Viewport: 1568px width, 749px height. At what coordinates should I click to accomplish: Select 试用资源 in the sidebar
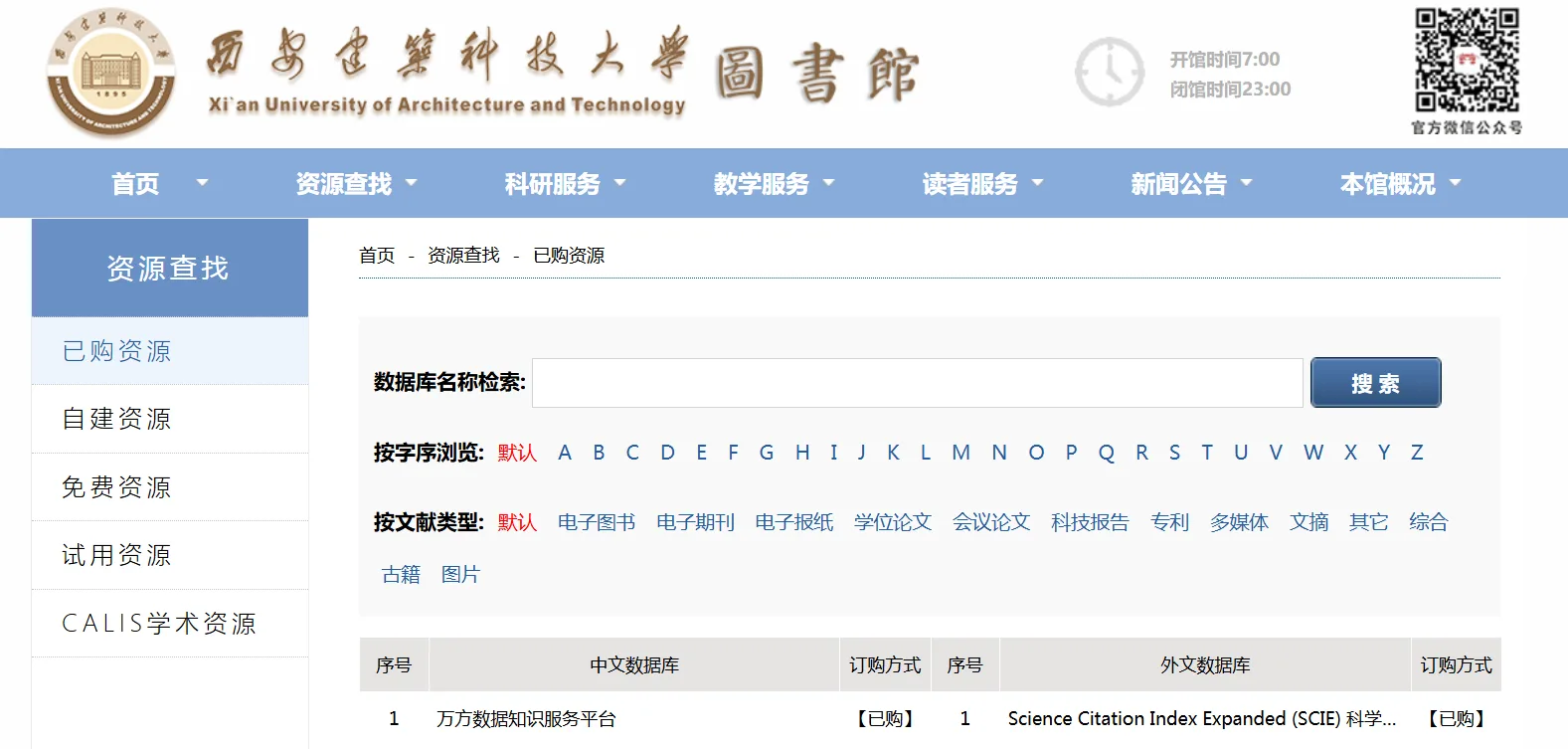pos(170,555)
